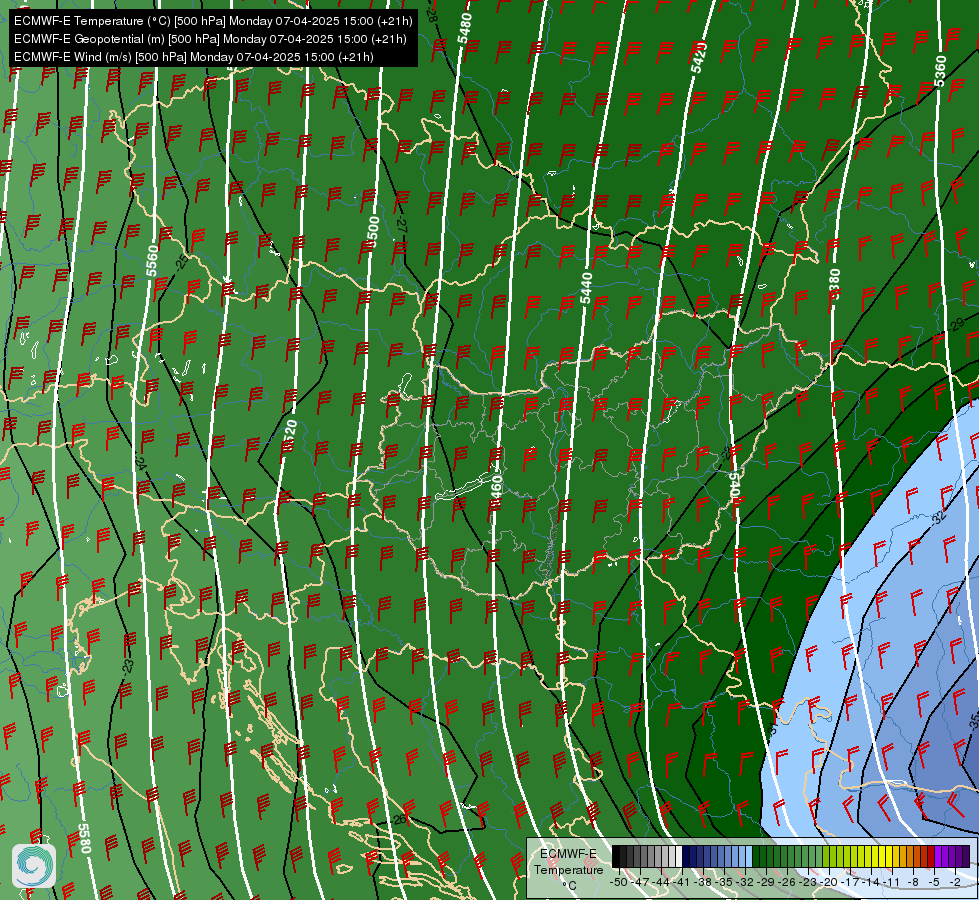Click the -24 isotherm label on the map
The height and width of the screenshot is (900, 979).
point(140,463)
